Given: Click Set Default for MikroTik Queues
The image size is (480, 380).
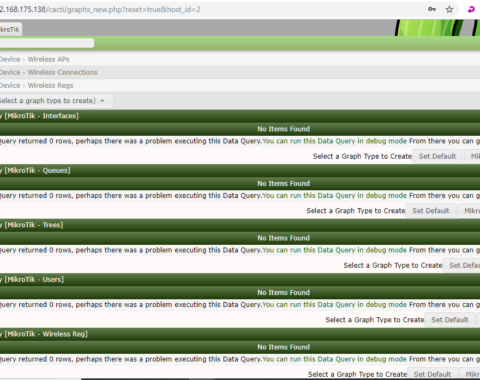Looking at the screenshot, I should click(431, 211).
